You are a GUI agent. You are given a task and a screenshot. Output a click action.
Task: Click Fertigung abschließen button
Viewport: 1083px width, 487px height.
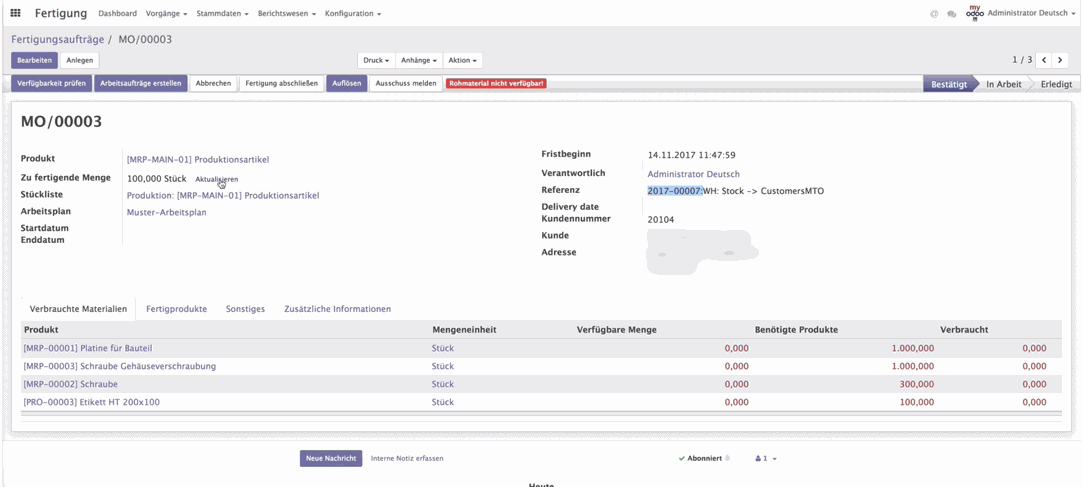282,84
